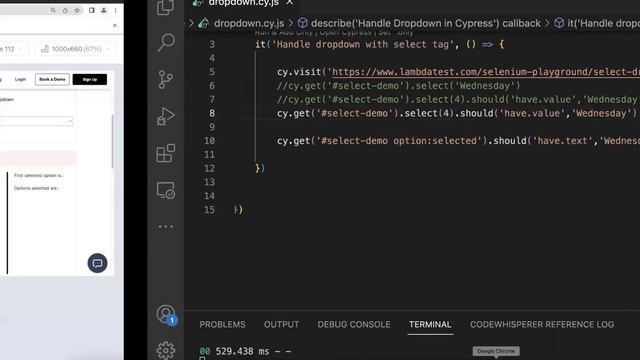The width and height of the screenshot is (640, 360).
Task: Click the share icon in Chrome address bar
Action: [65, 10]
